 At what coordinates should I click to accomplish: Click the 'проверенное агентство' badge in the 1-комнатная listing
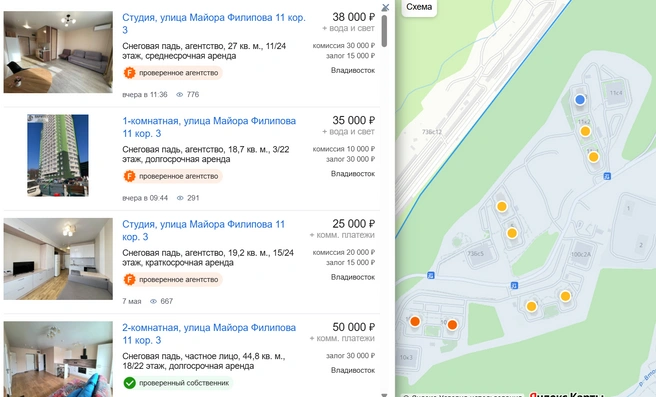pos(173,176)
